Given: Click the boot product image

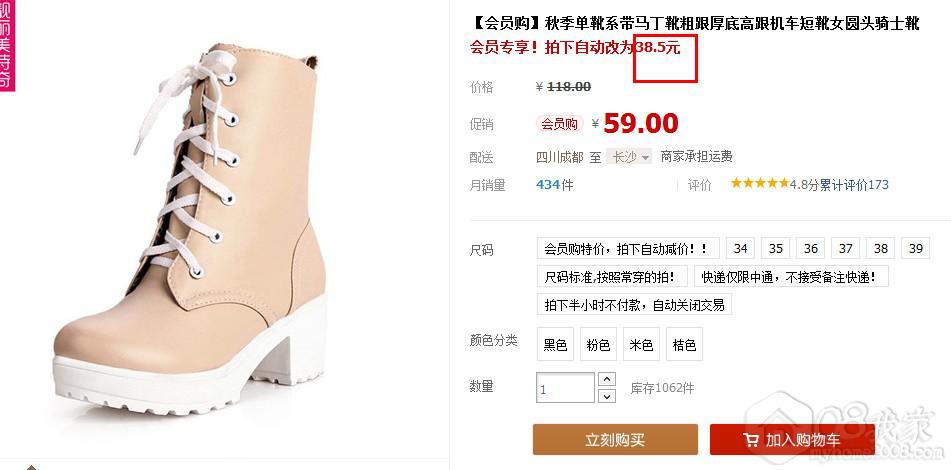Looking at the screenshot, I should coord(191,233).
